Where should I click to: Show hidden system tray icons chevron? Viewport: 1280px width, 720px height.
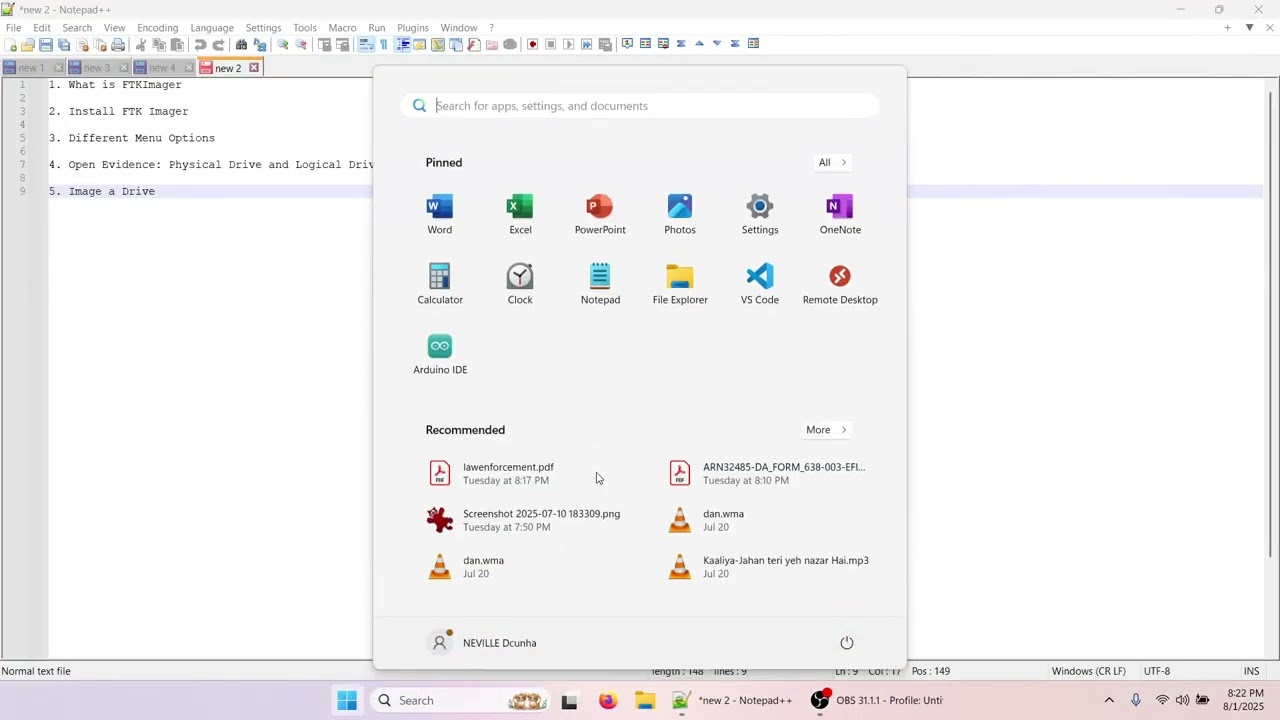pos(1109,701)
